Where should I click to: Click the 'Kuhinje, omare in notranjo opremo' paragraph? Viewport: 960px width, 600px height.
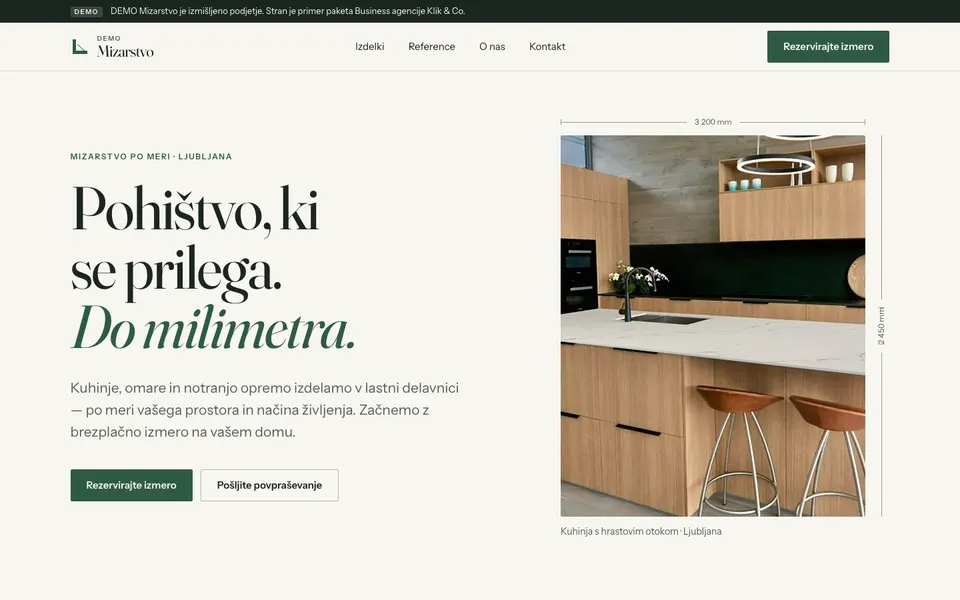[x=264, y=410]
